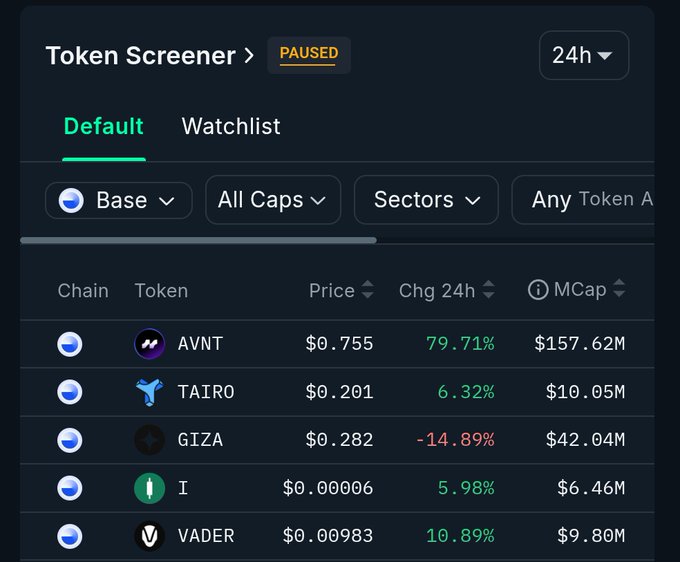
Task: Open the 24h timeframe dropdown
Action: pos(583,55)
